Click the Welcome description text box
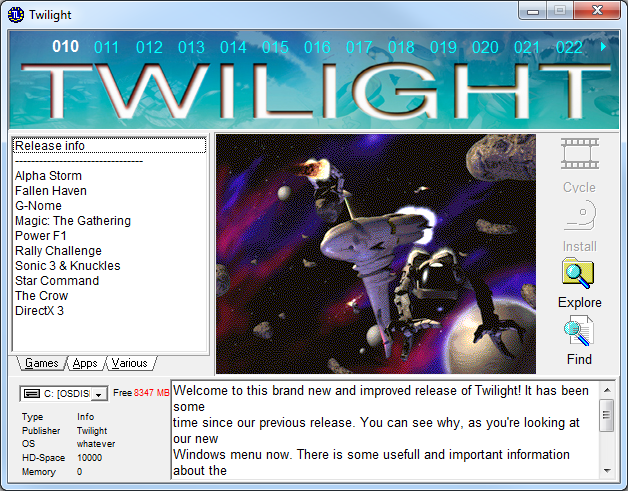 pyautogui.click(x=385, y=430)
